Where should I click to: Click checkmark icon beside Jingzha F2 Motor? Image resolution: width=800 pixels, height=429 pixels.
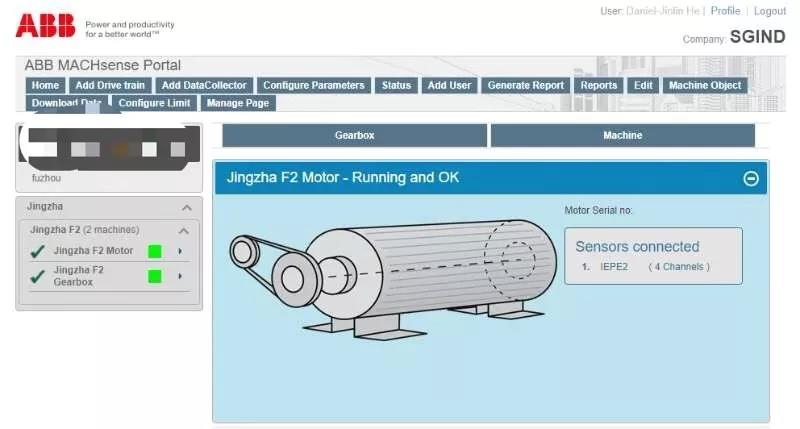[x=37, y=251]
